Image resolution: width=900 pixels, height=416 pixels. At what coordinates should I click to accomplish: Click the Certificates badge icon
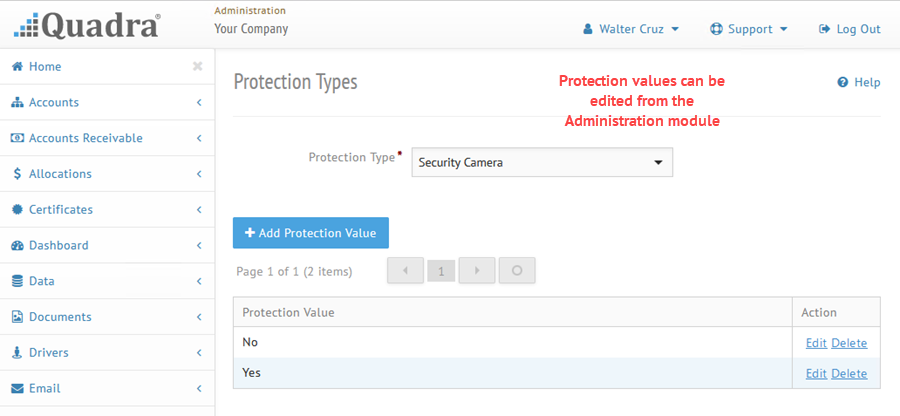click(x=18, y=209)
